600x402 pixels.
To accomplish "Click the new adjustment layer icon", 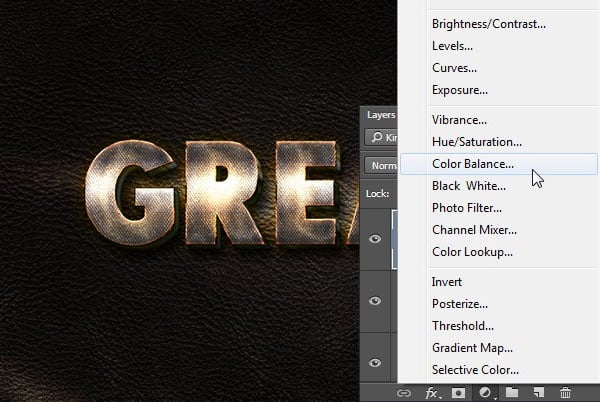I will pyautogui.click(x=486, y=393).
